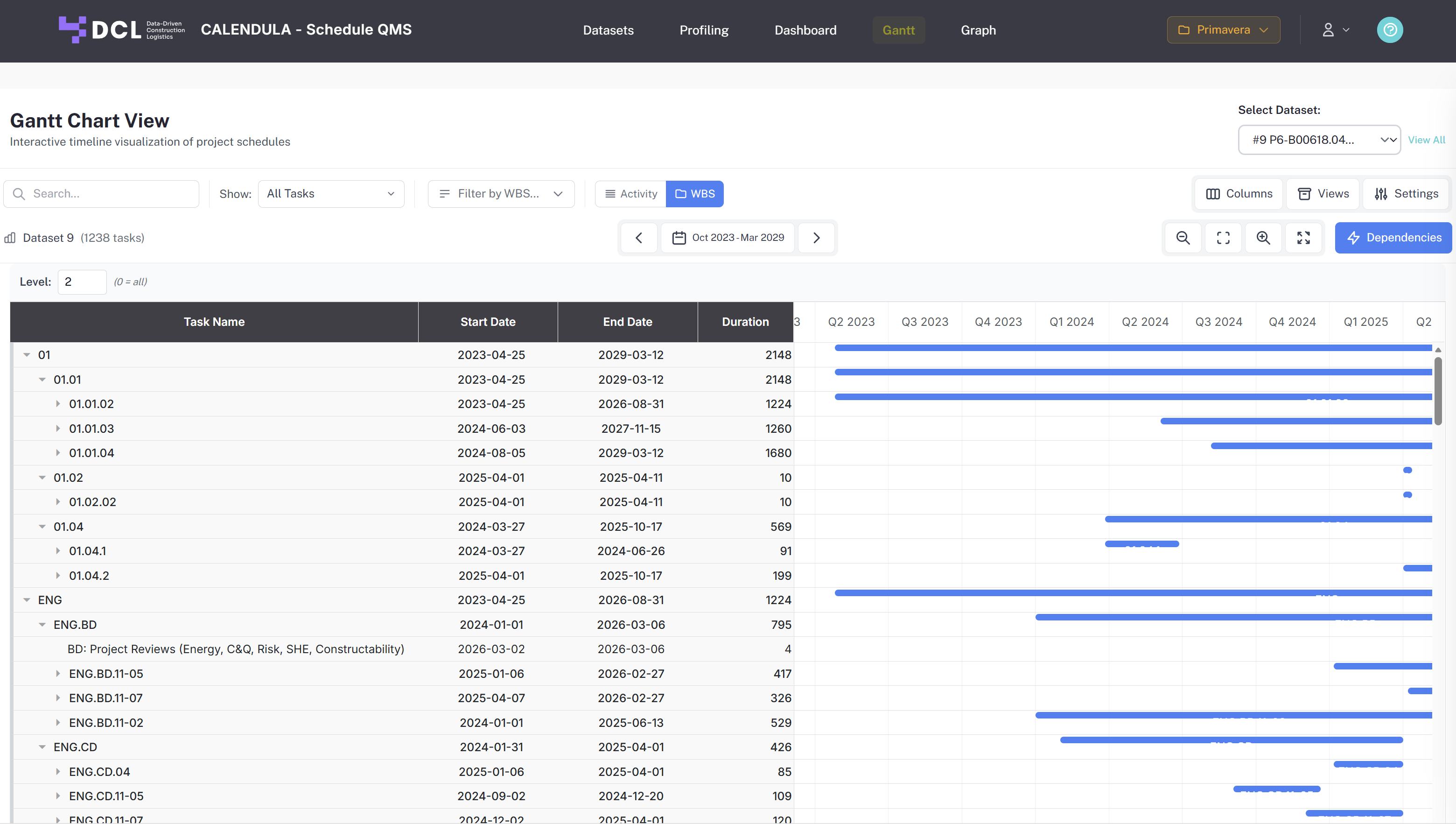This screenshot has width=1456, height=824.
Task: Expand the 01.01.02 row
Action: [x=58, y=404]
